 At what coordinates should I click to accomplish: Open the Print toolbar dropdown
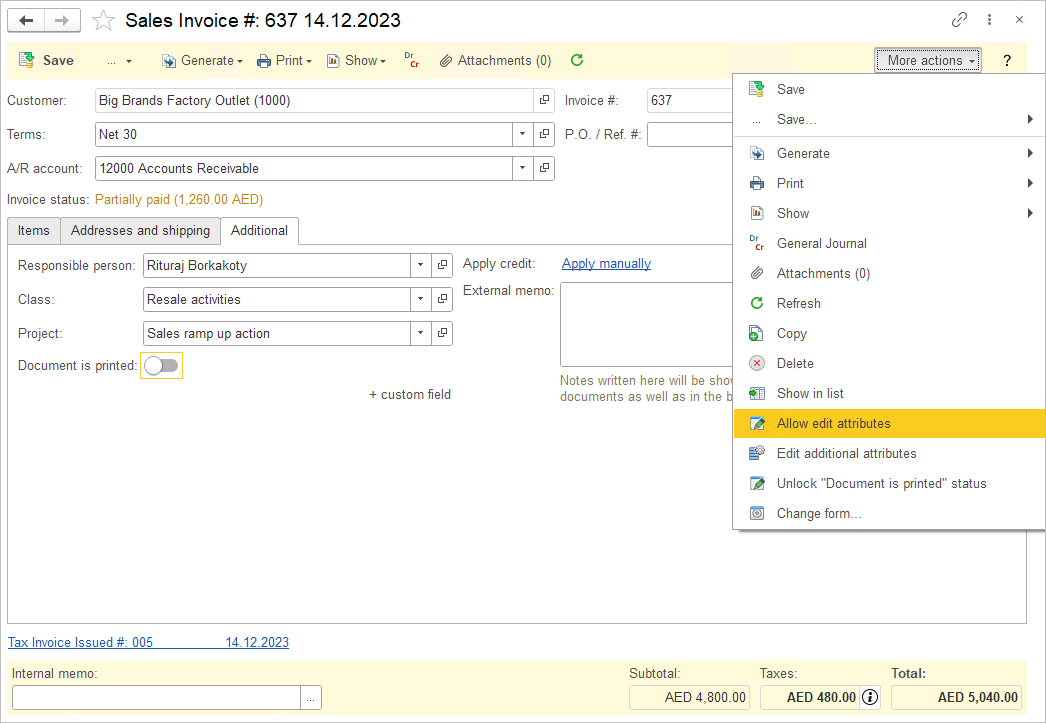point(284,61)
